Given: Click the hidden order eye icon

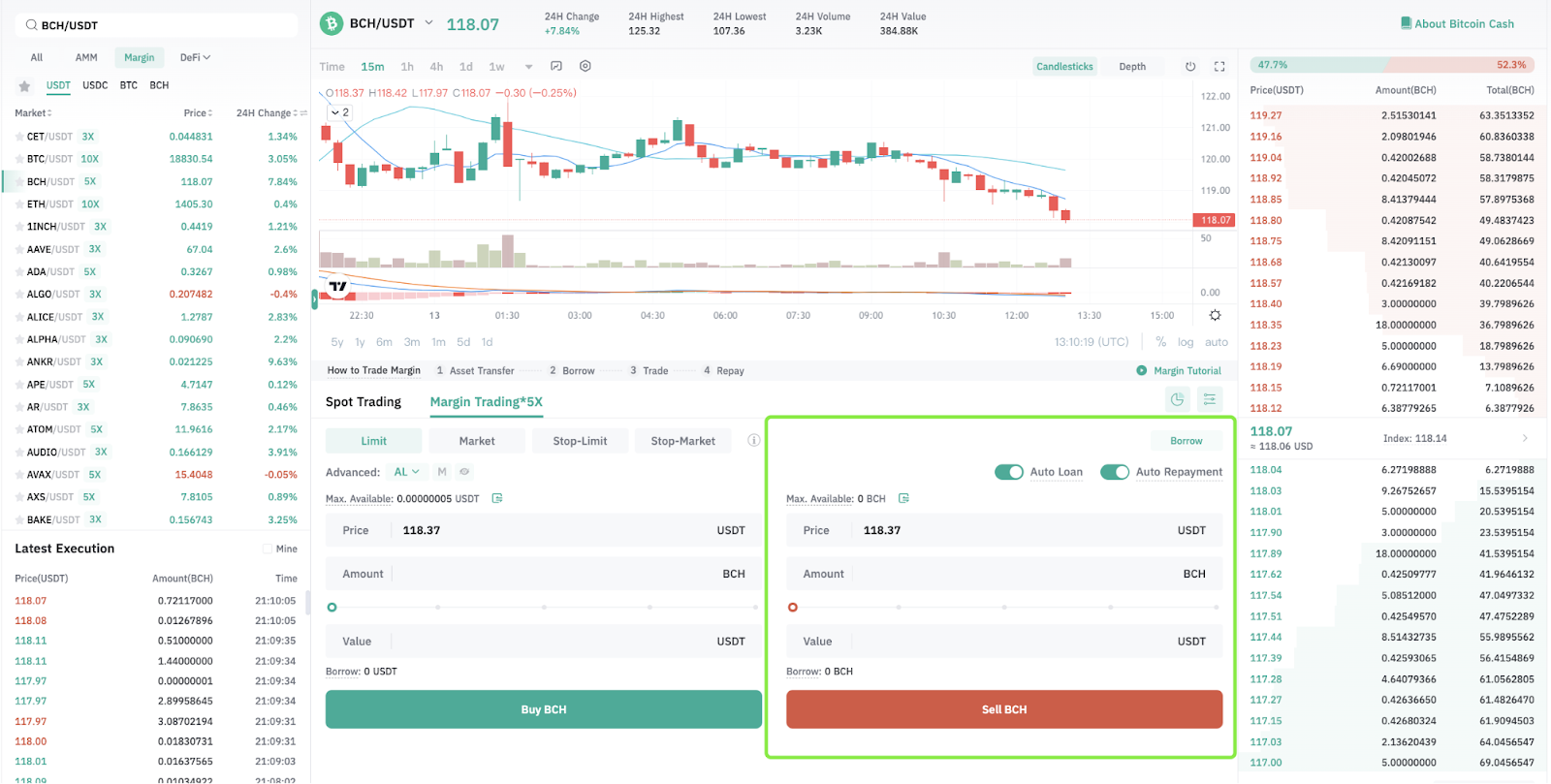Looking at the screenshot, I should [464, 472].
